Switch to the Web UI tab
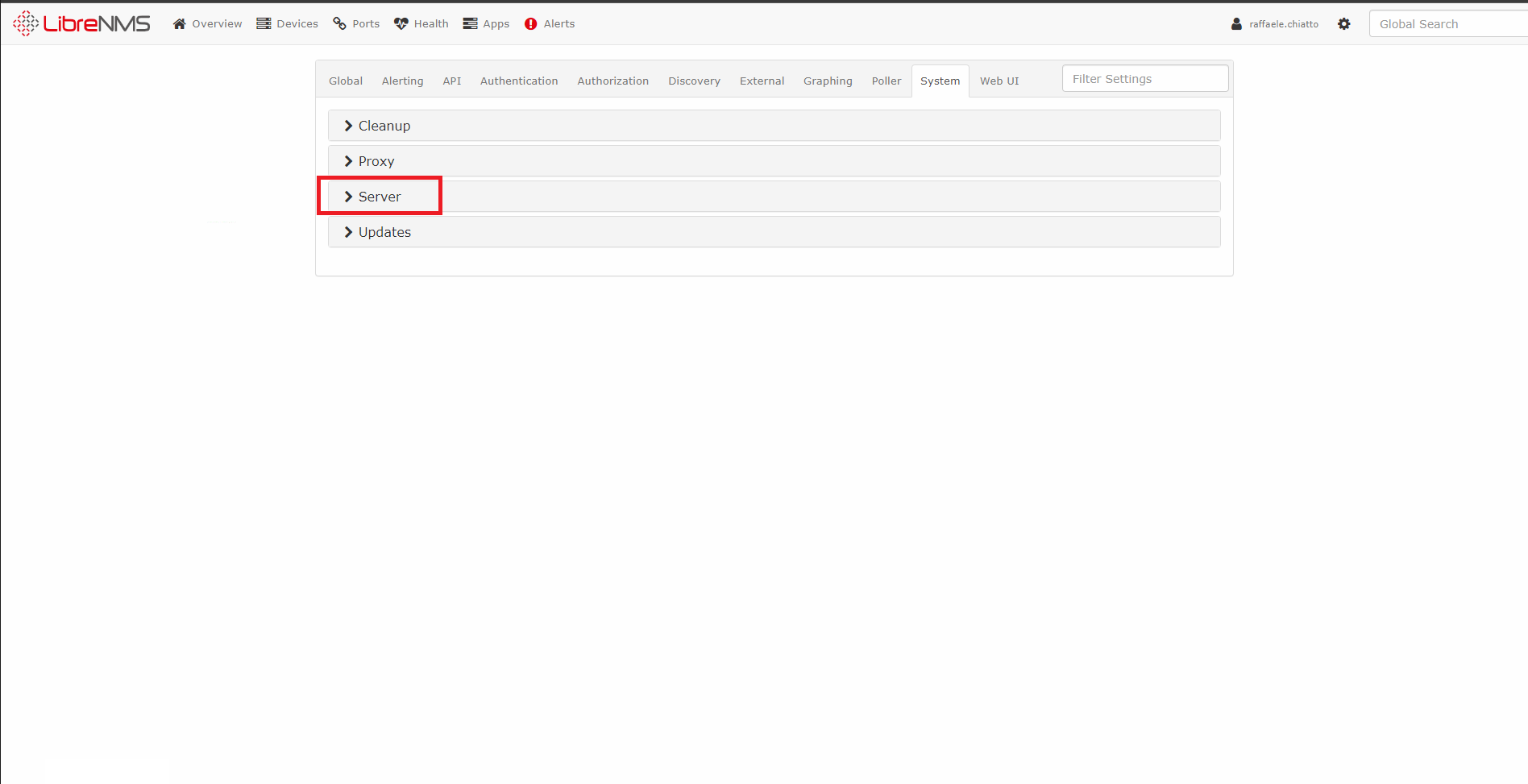This screenshot has height=784, width=1528. pyautogui.click(x=999, y=81)
